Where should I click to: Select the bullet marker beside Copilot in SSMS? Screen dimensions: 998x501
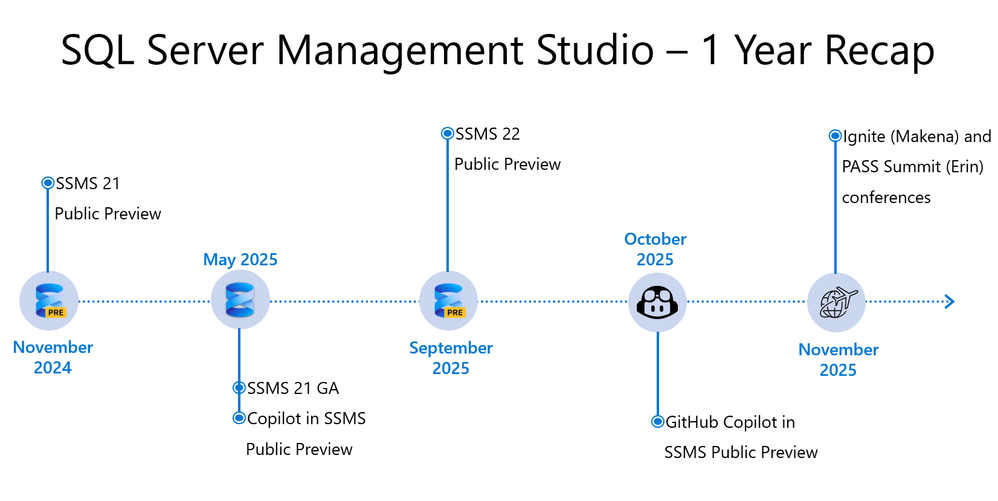coord(239,418)
